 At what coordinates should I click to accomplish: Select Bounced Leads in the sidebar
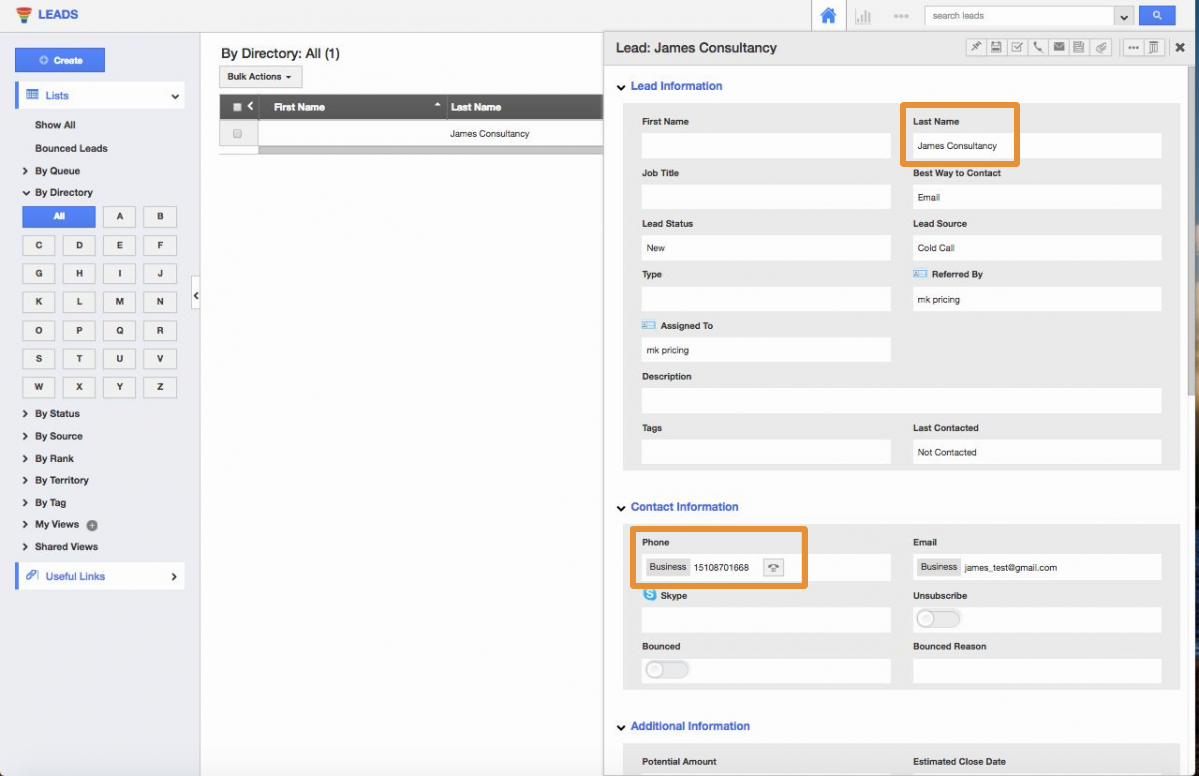pyautogui.click(x=71, y=148)
